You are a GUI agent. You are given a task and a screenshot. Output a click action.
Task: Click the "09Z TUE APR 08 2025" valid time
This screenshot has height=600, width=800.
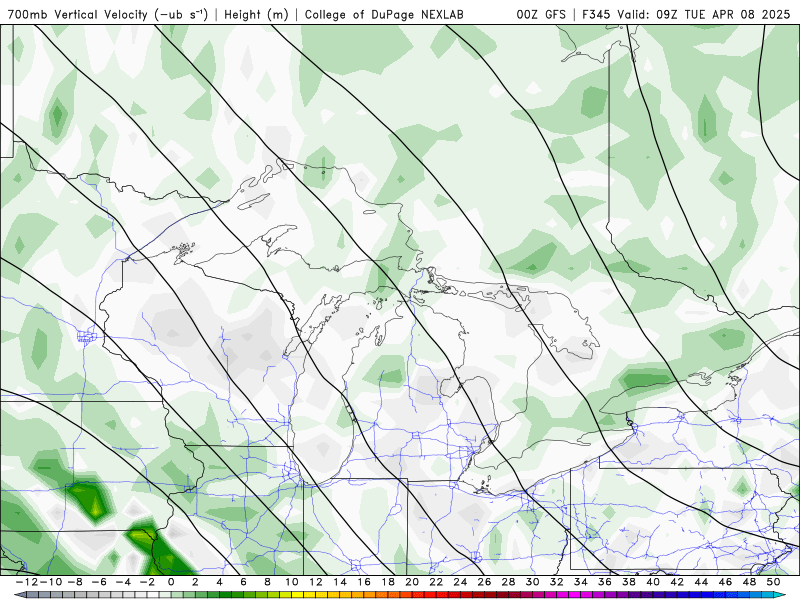tap(723, 14)
